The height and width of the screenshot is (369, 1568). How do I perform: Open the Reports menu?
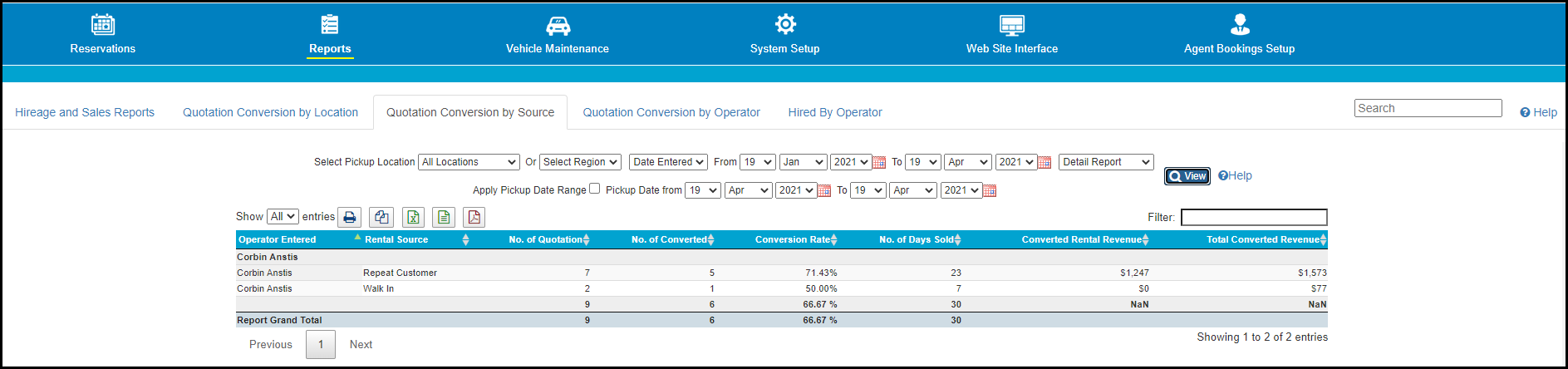(x=330, y=48)
